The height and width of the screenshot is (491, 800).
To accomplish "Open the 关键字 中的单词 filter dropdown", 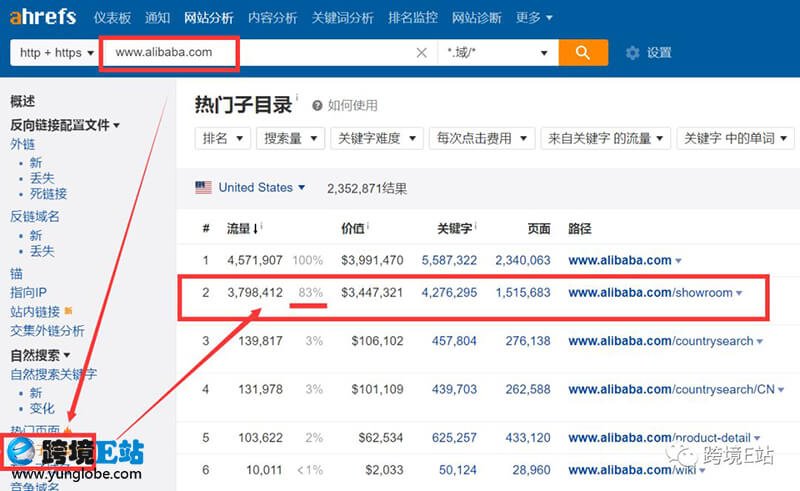I will (x=736, y=138).
